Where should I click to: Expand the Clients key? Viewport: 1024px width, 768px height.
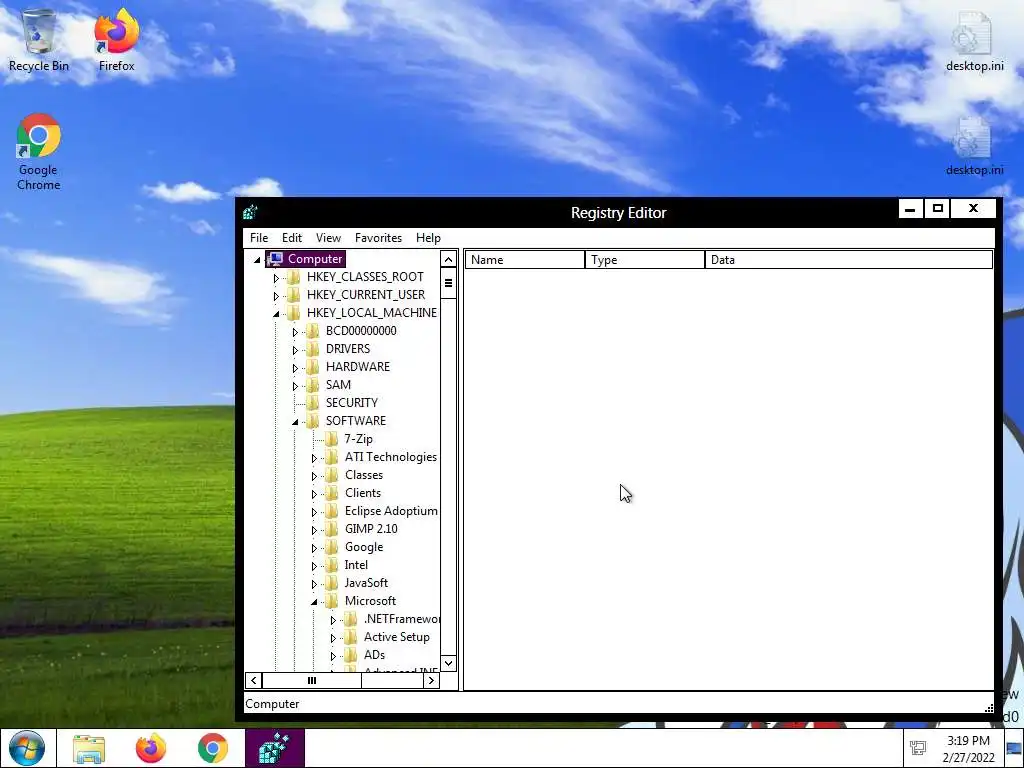point(314,494)
